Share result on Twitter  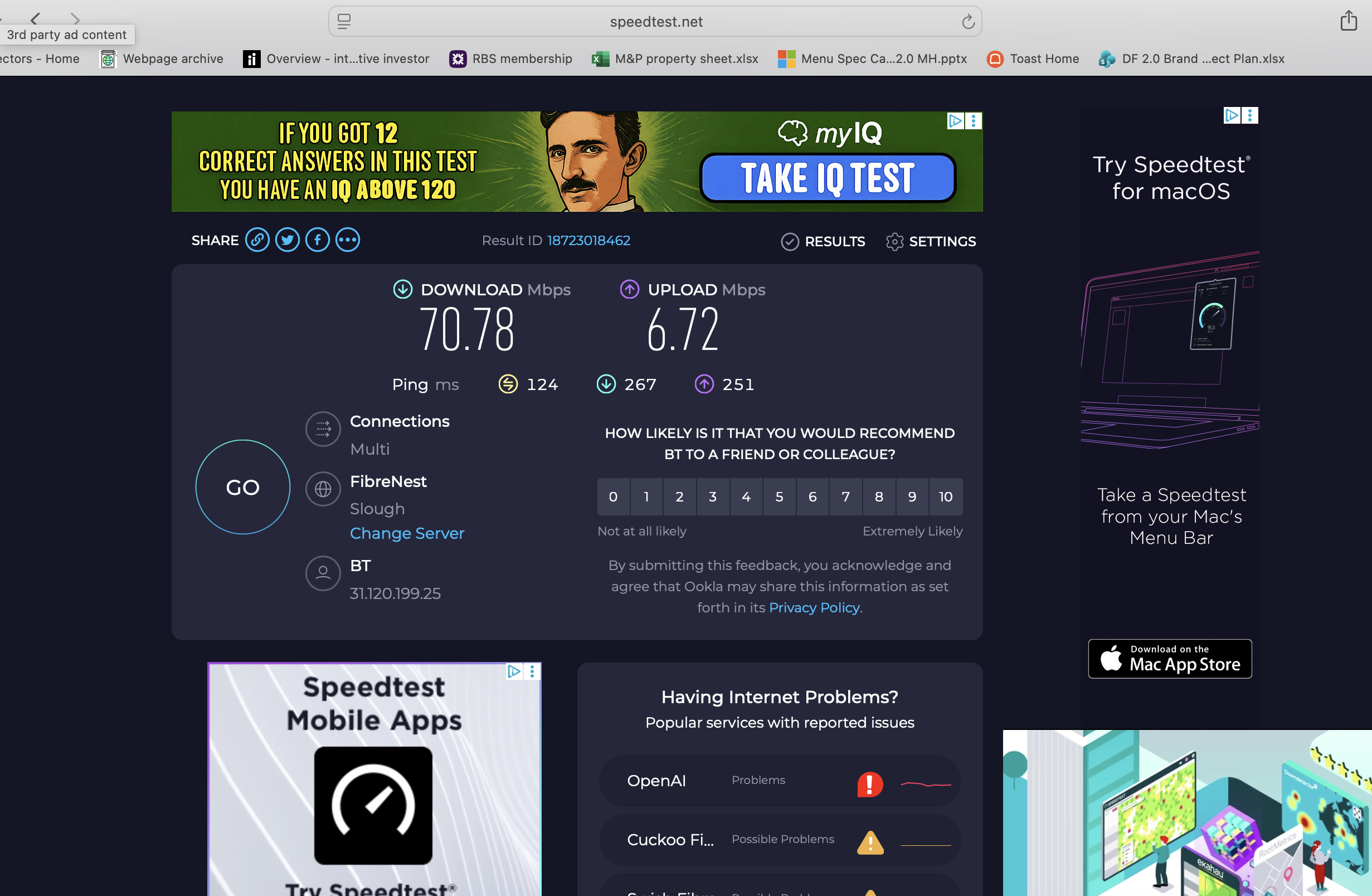click(x=287, y=240)
